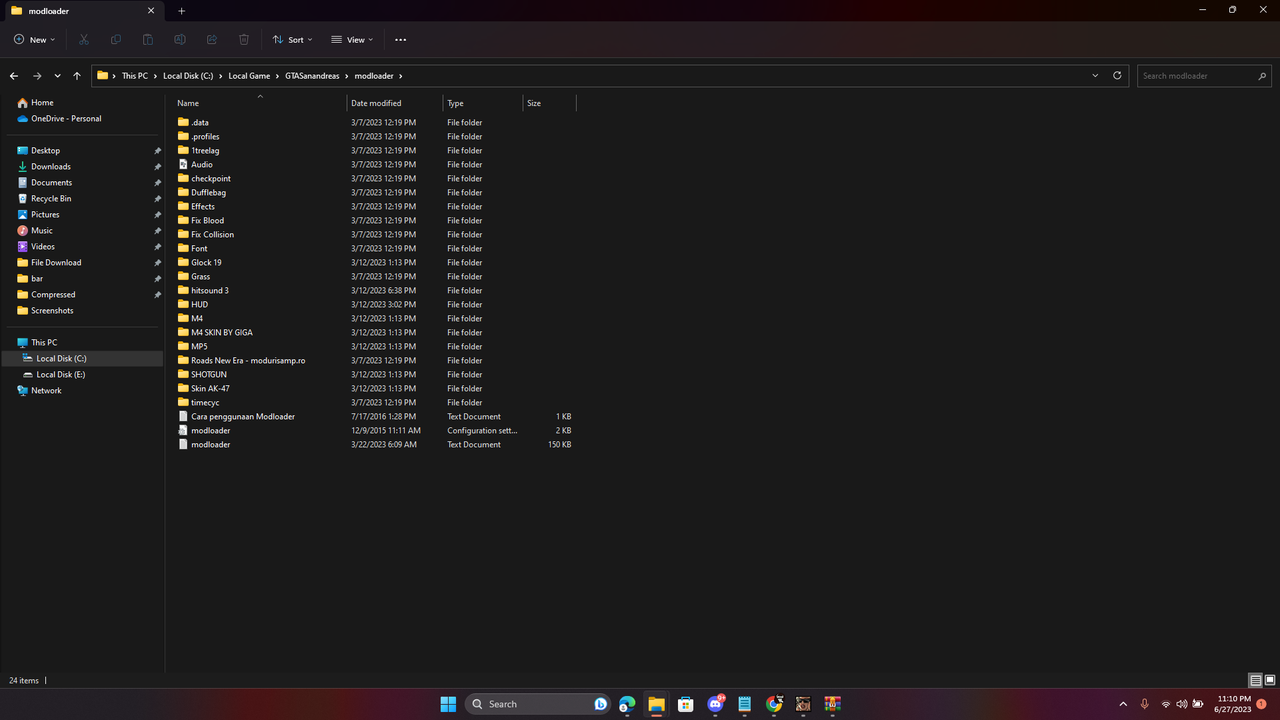The height and width of the screenshot is (720, 1280).
Task: Expand the chevron after Local Game breadcrumb
Action: click(278, 76)
